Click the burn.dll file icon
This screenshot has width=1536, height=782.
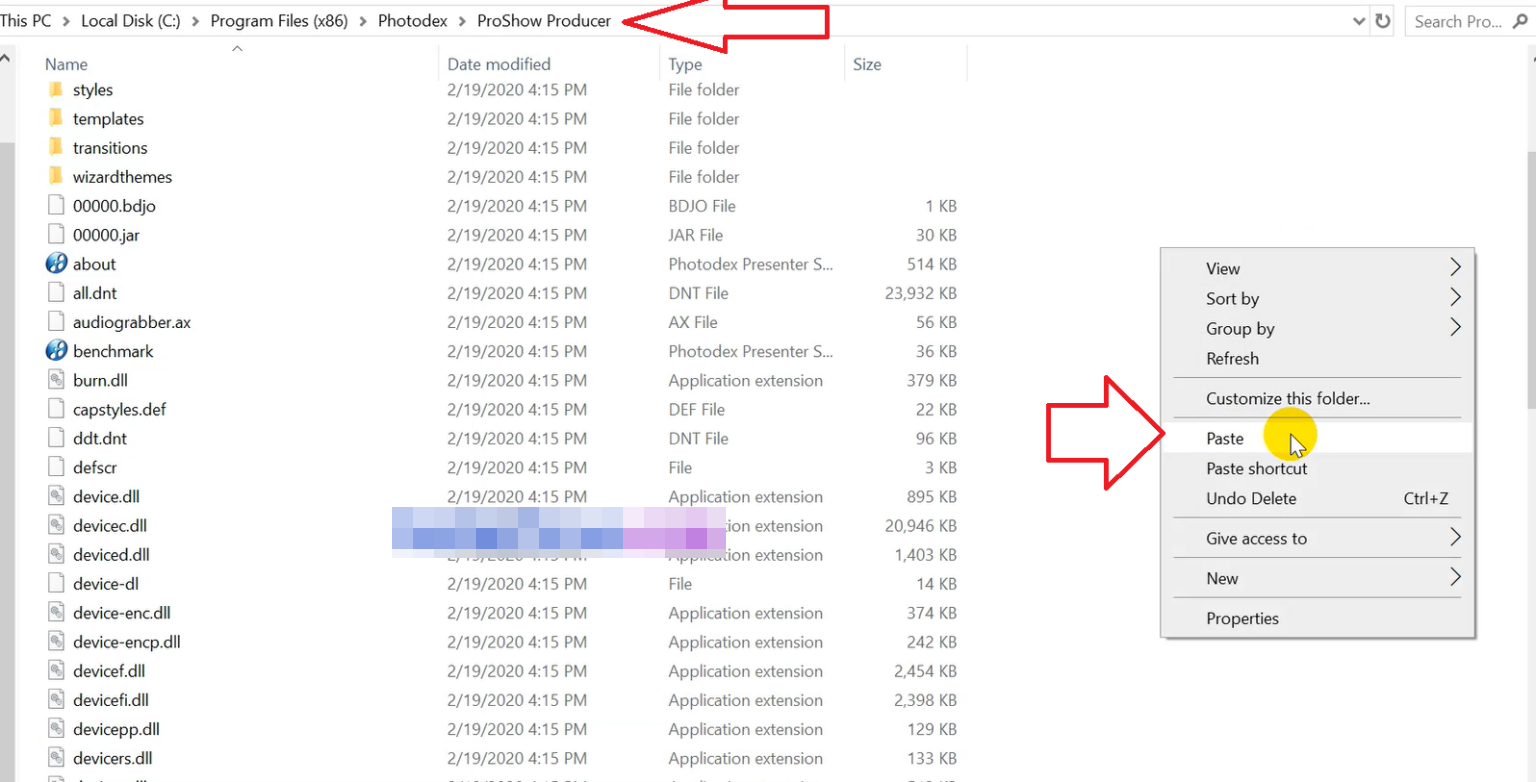pos(56,380)
